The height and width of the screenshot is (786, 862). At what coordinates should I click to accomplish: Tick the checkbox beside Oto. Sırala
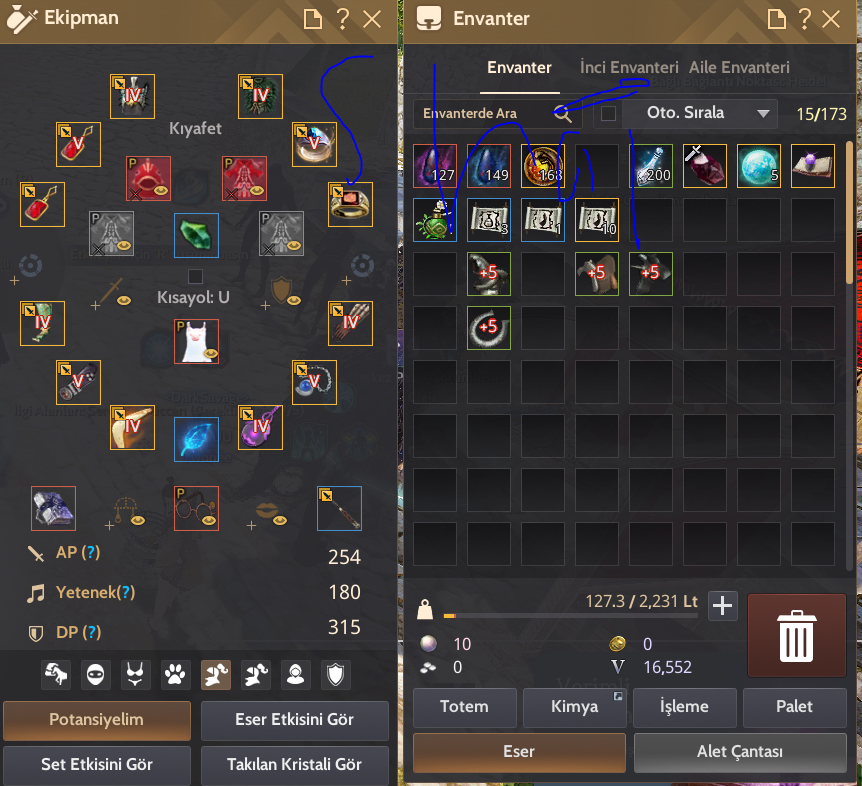[x=608, y=113]
